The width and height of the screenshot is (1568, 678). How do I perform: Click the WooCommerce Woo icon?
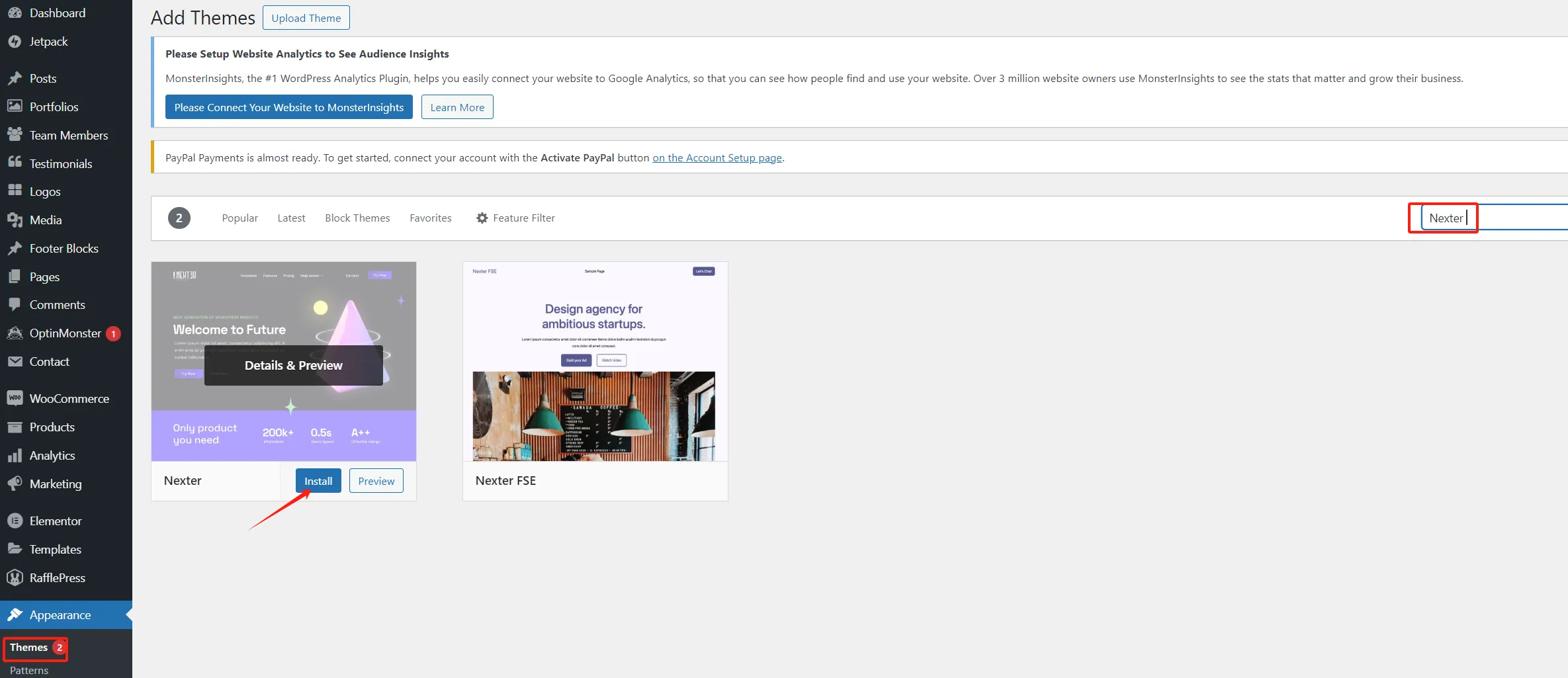[x=15, y=398]
